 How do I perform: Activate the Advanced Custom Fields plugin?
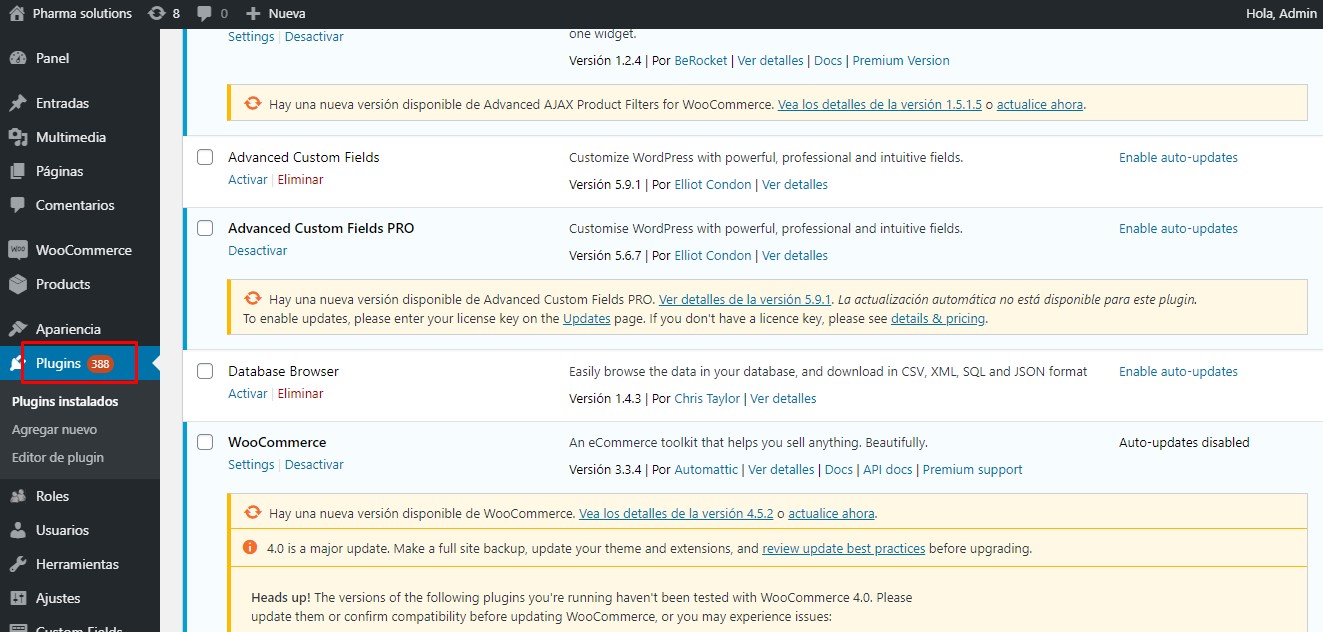click(248, 180)
